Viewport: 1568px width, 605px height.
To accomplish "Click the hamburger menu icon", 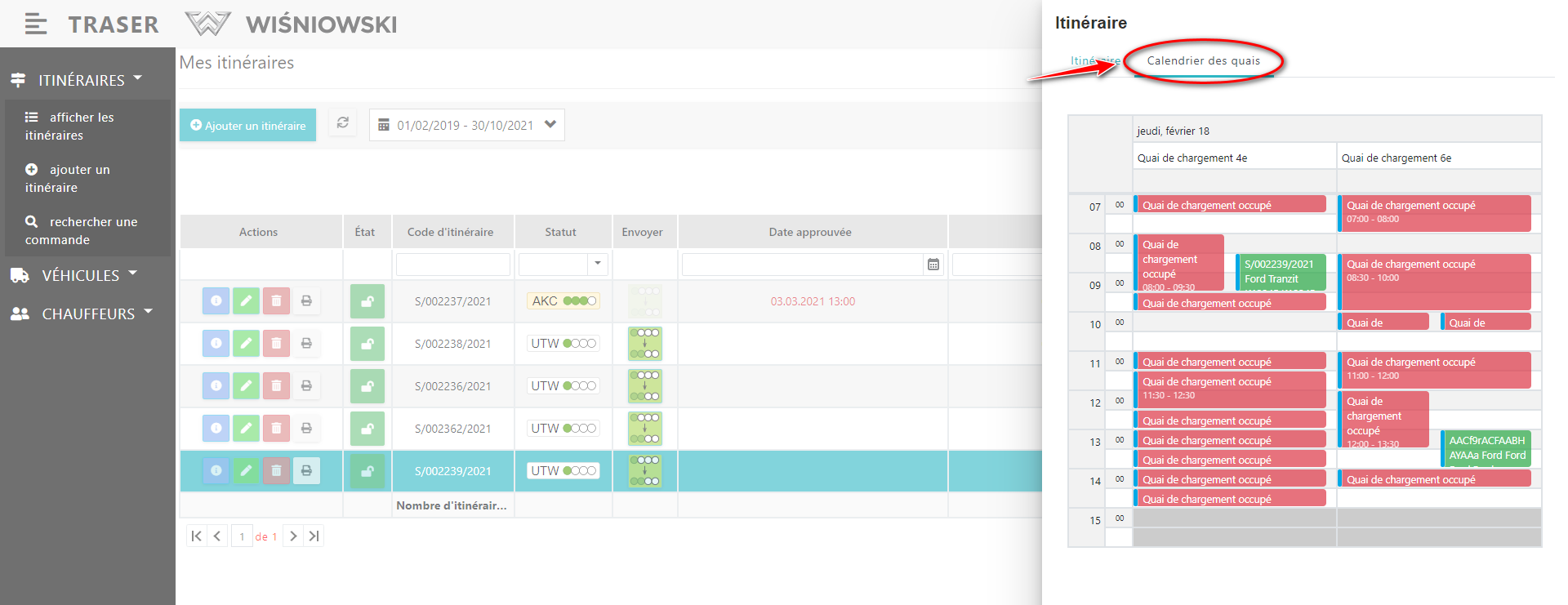I will (x=35, y=24).
